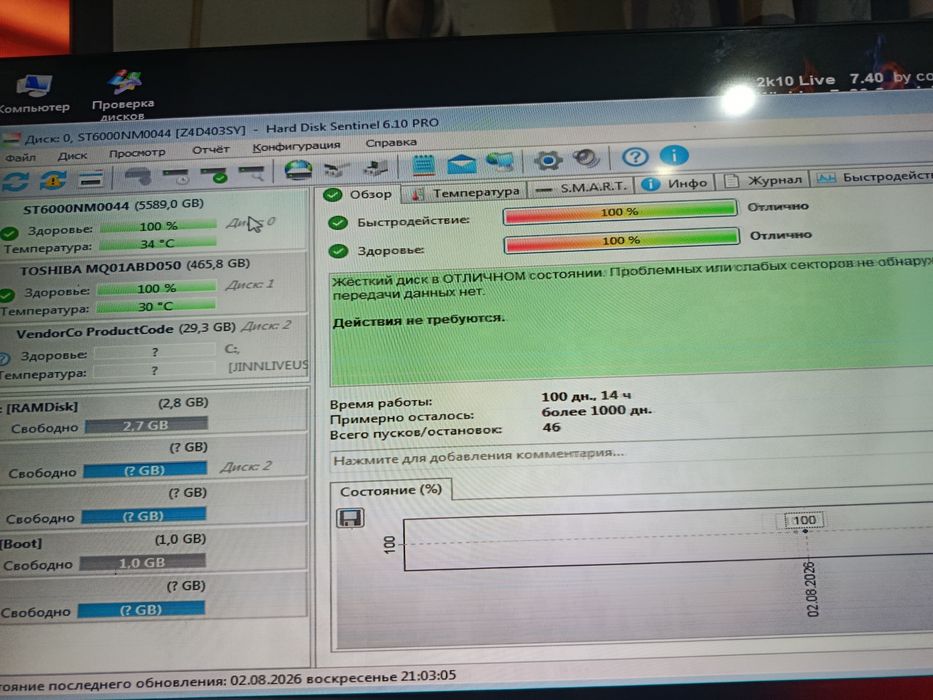The width and height of the screenshot is (933, 700).
Task: Switch to the Обзор tab
Action: click(359, 194)
